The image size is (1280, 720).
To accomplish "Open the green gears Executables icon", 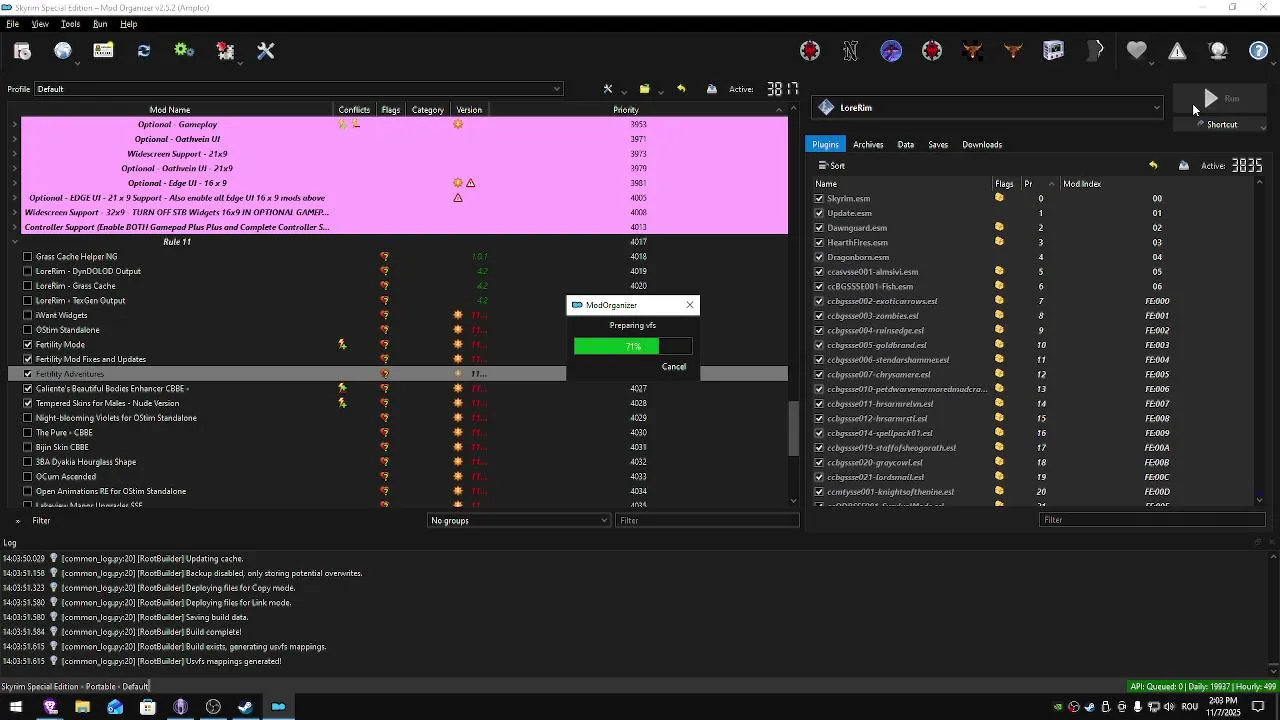I will 184,51.
